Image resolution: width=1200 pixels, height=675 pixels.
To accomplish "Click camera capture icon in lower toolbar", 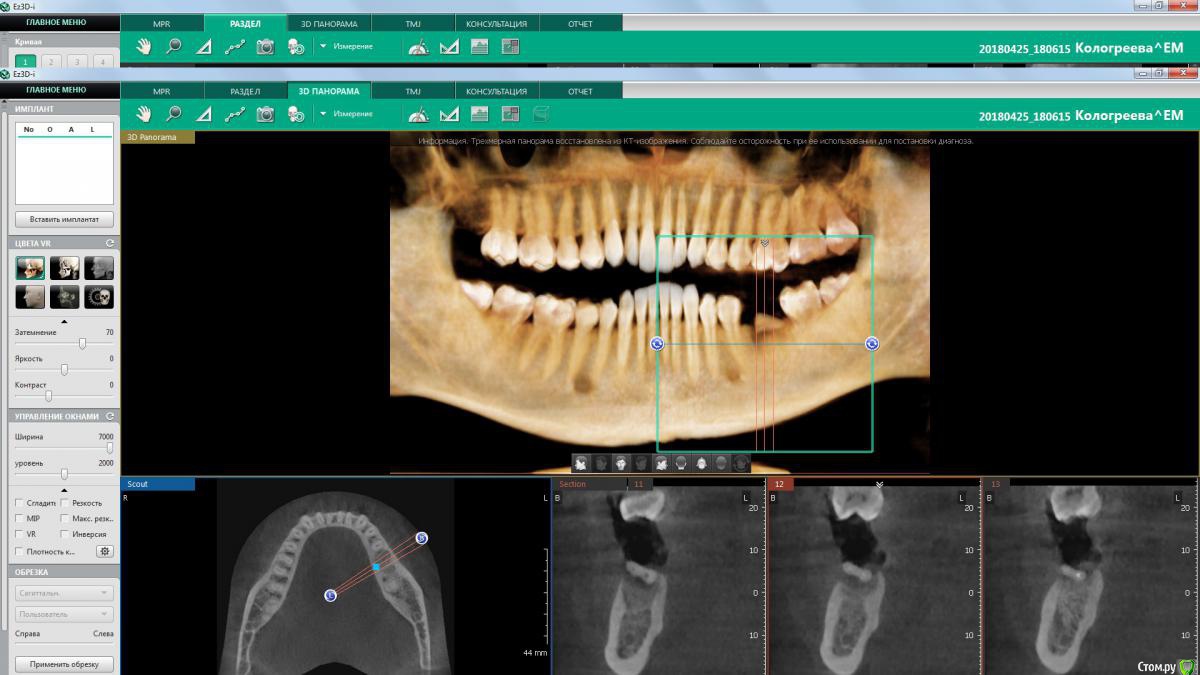I will (x=265, y=114).
